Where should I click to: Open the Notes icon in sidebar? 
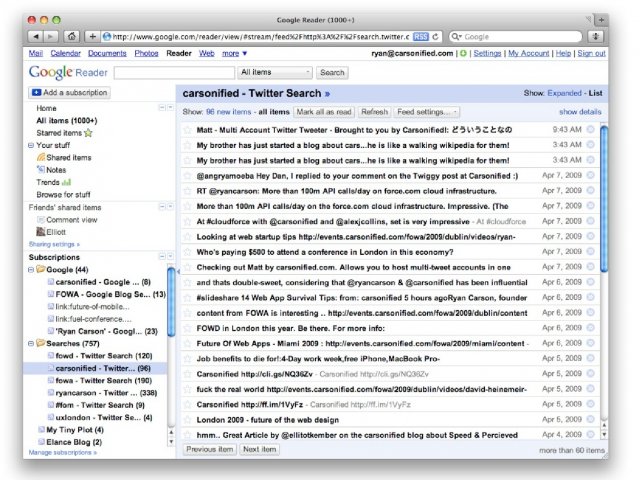[40, 170]
